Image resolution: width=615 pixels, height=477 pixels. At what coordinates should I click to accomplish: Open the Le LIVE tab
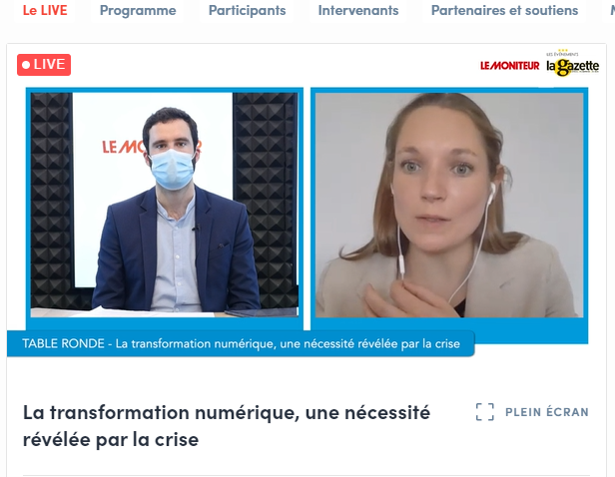(45, 10)
